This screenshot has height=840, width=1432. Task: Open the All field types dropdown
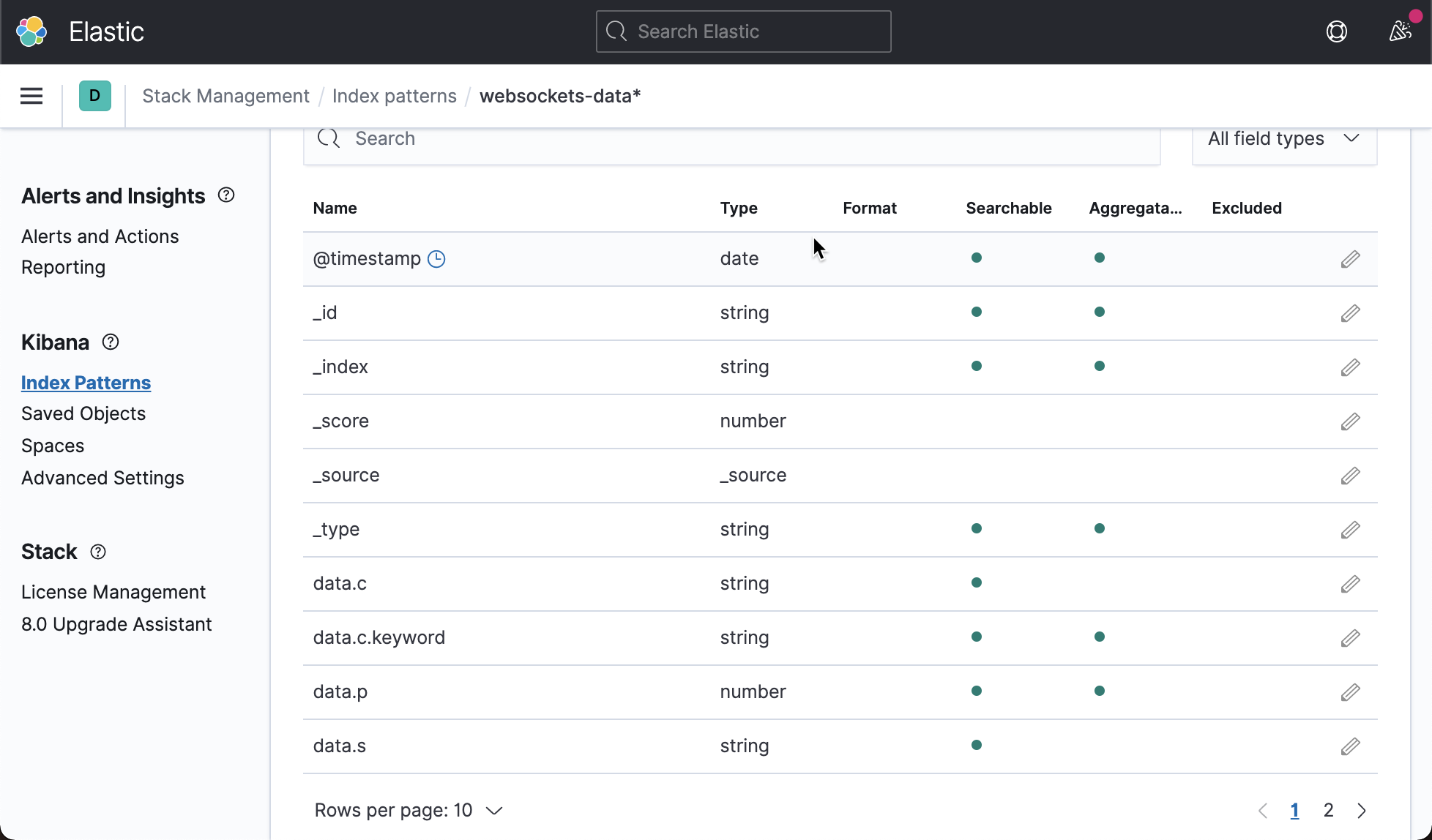tap(1283, 138)
